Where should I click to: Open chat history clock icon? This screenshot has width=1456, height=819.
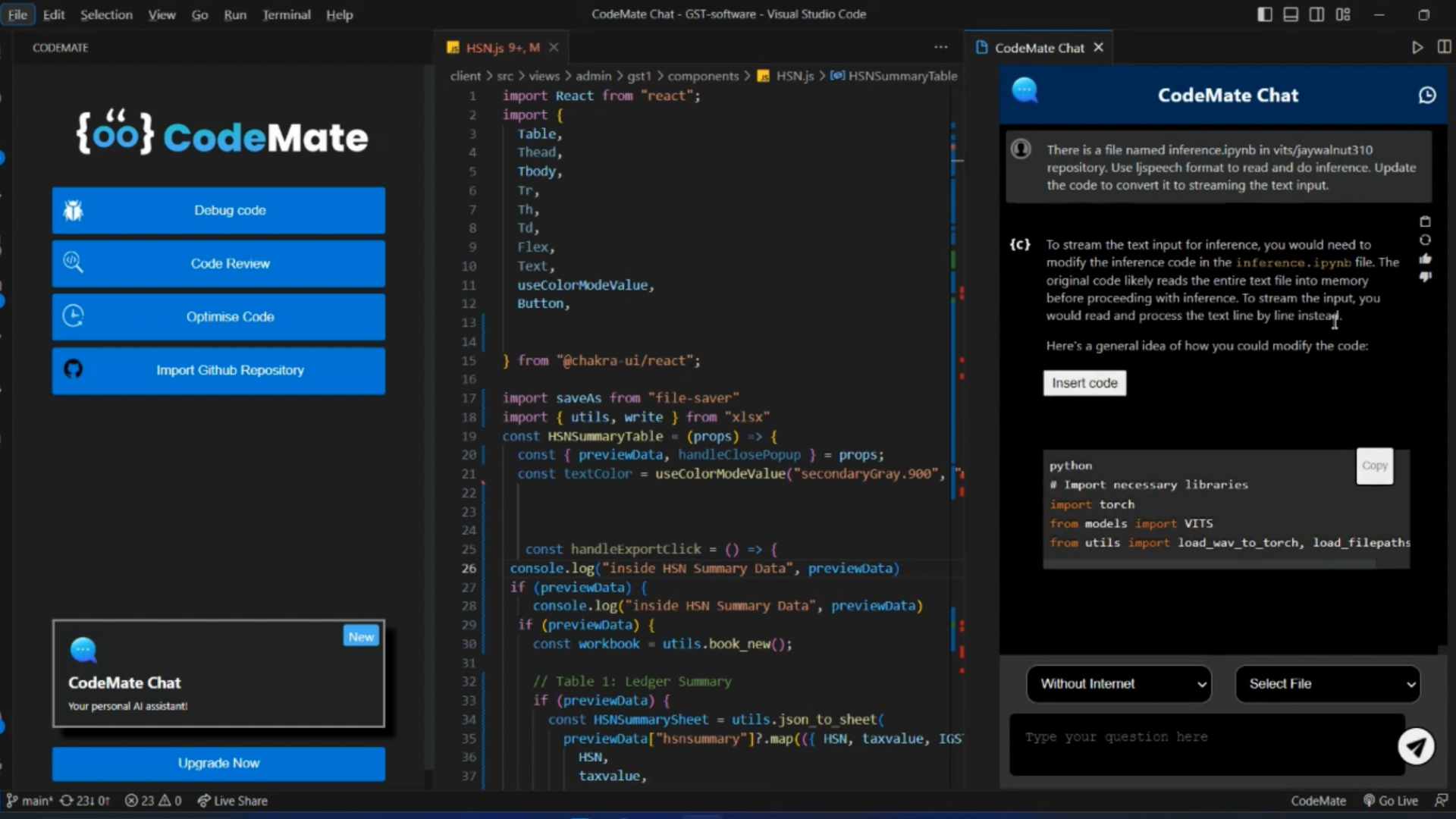point(1427,95)
